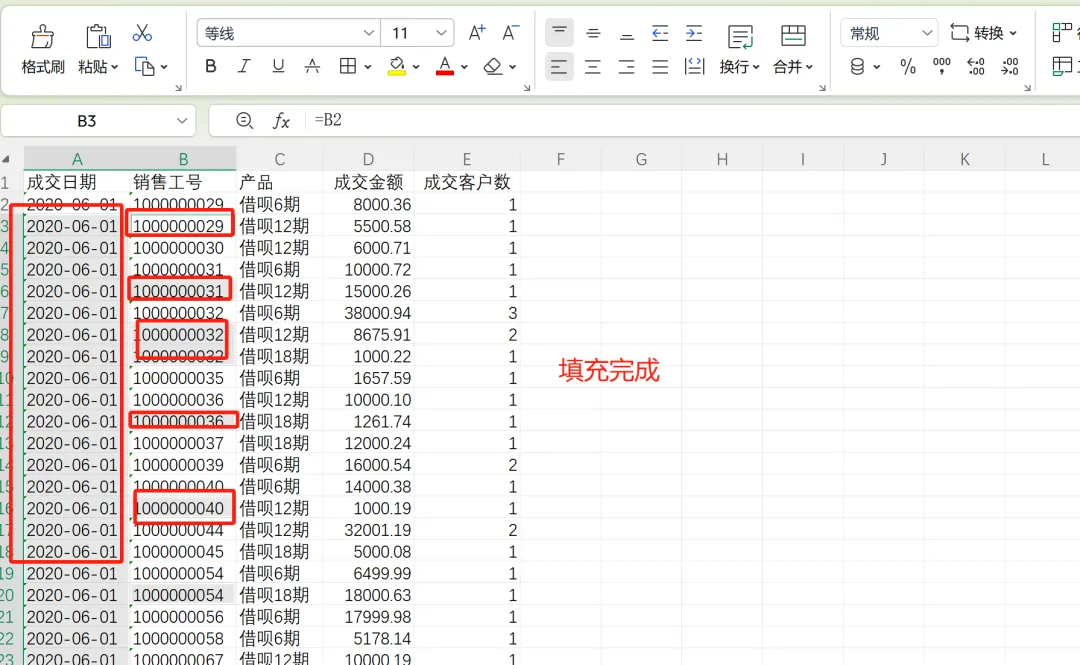Screen dimensions: 1080x665
Task: Apply cell borders icon
Action: 348,66
